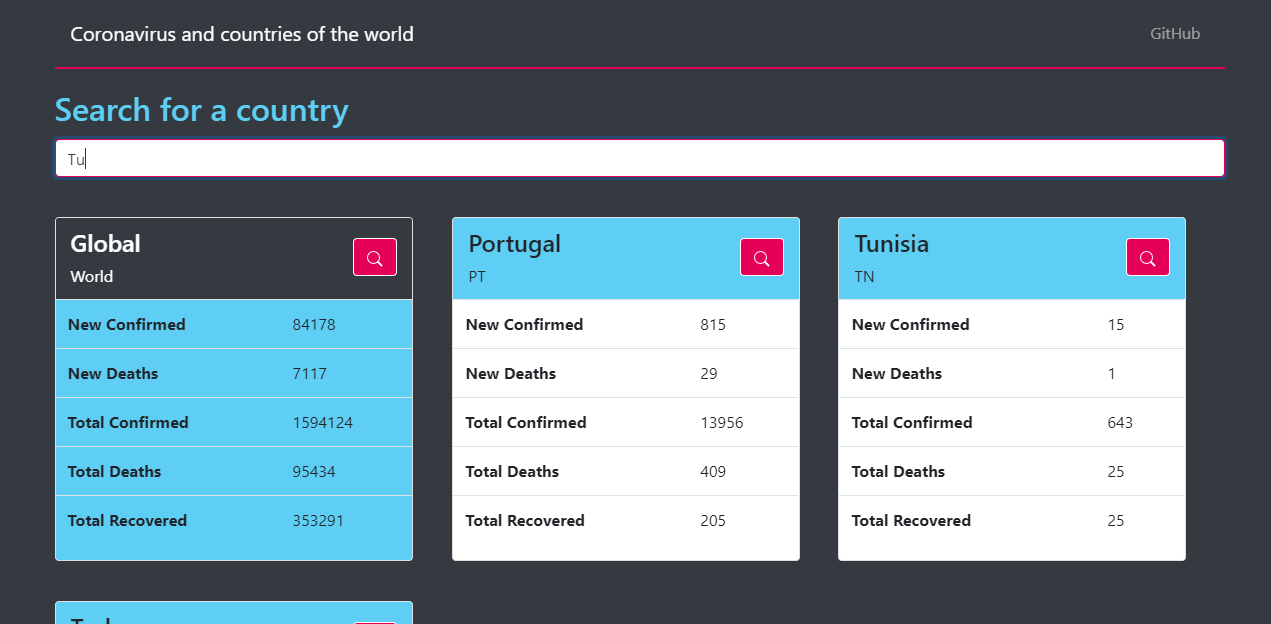Viewport: 1271px width, 624px height.
Task: Click Global Total Confirmed value 1594124
Action: [x=323, y=423]
